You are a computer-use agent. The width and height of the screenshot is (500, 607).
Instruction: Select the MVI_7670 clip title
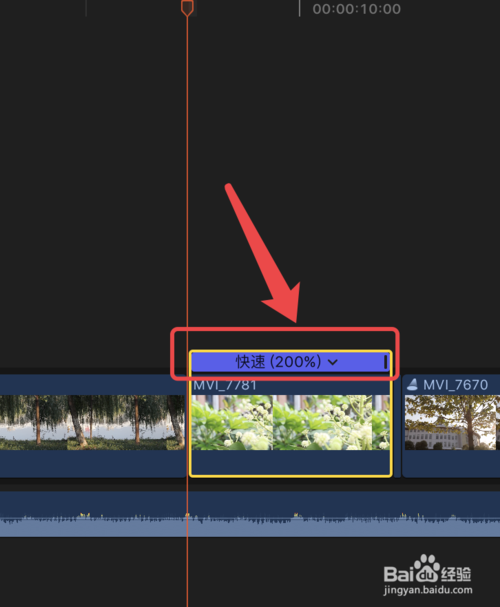(455, 385)
